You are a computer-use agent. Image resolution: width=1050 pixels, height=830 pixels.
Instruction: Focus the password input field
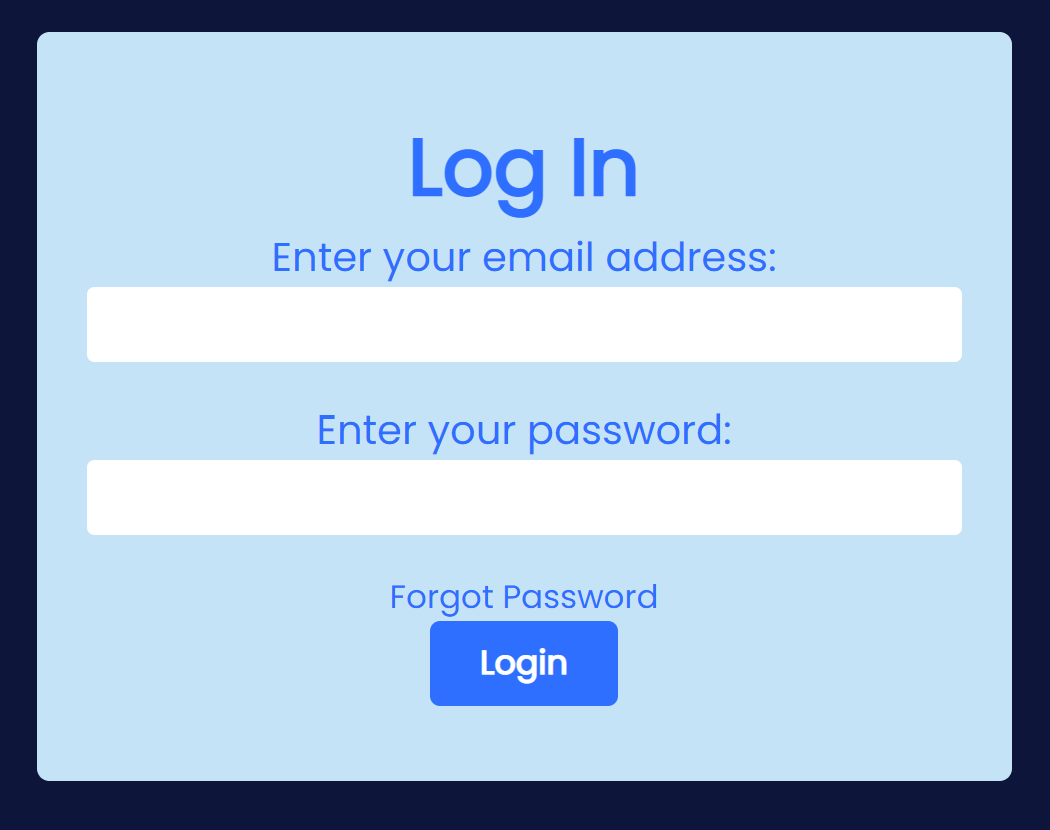(524, 497)
